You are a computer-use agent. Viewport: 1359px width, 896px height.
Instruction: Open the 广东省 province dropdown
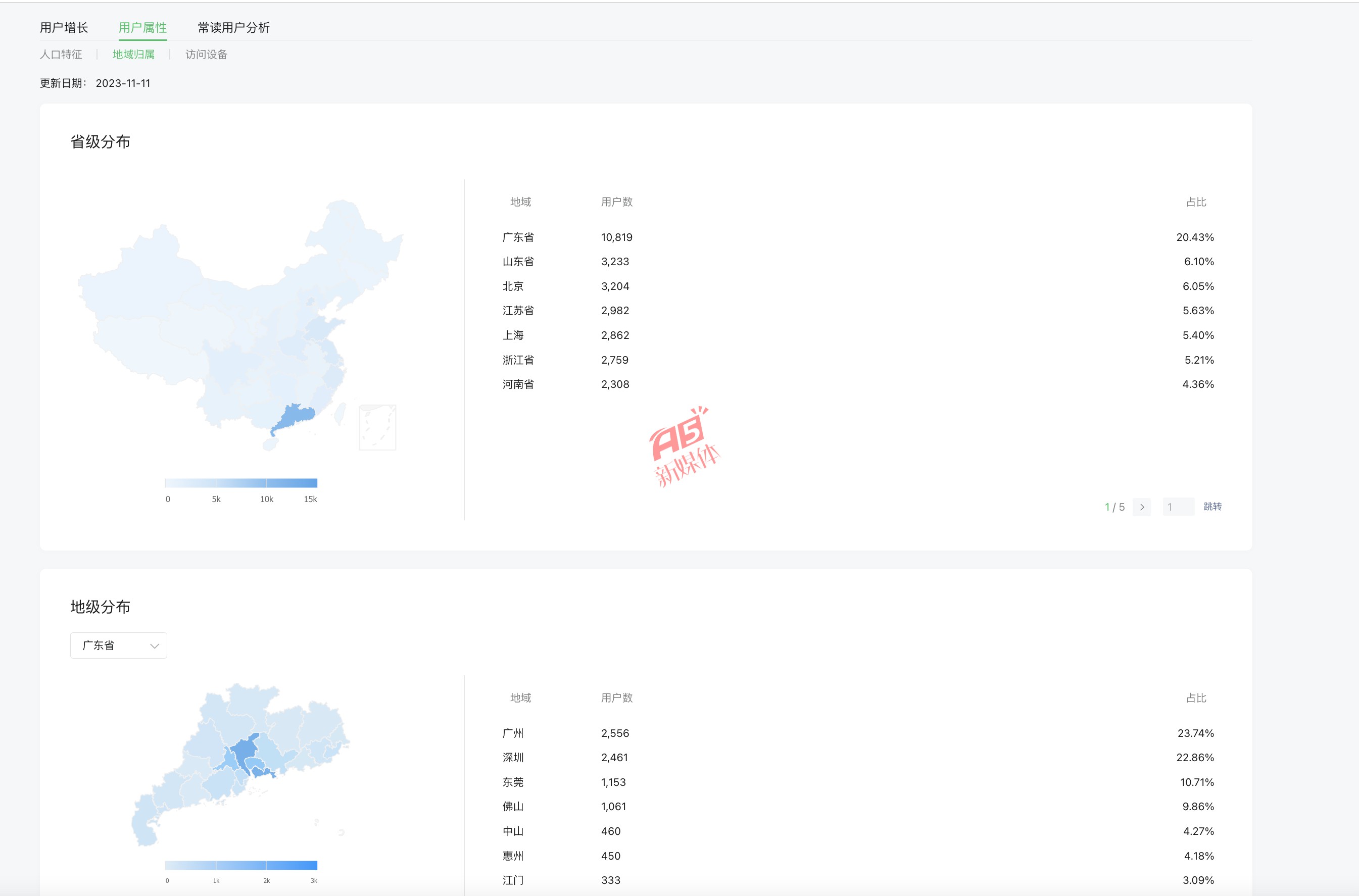click(119, 645)
